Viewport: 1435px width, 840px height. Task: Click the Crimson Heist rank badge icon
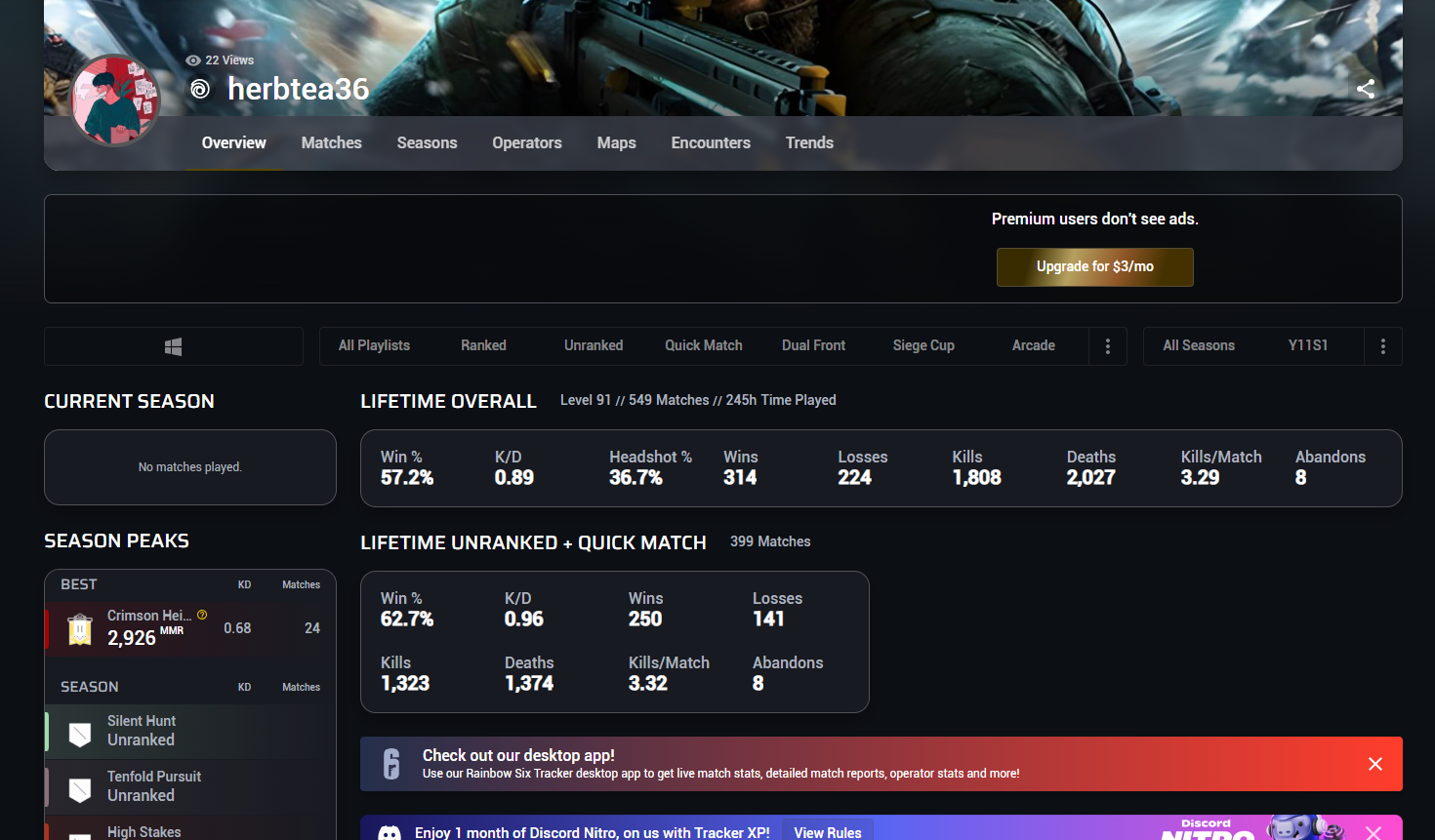(80, 628)
